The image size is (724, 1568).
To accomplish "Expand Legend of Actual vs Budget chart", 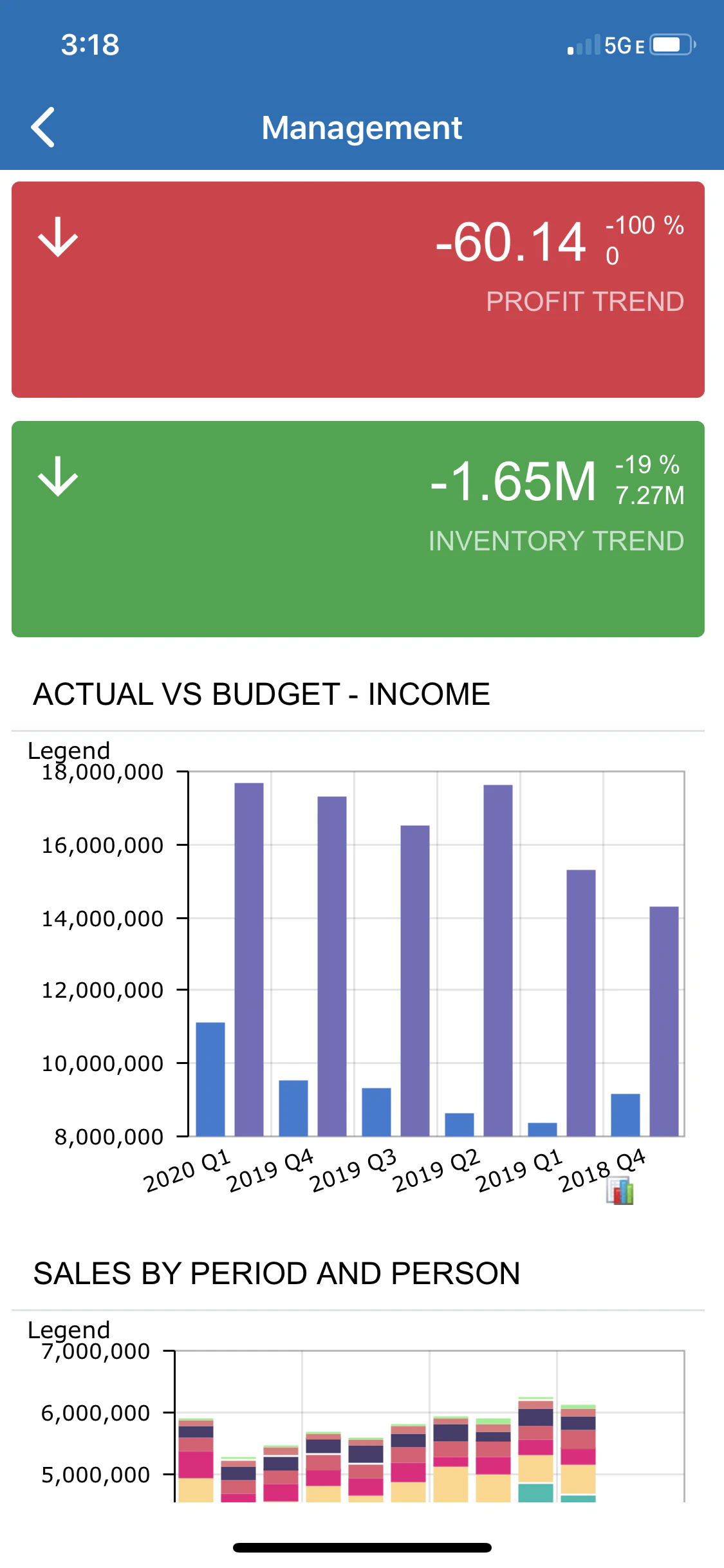I will click(69, 750).
